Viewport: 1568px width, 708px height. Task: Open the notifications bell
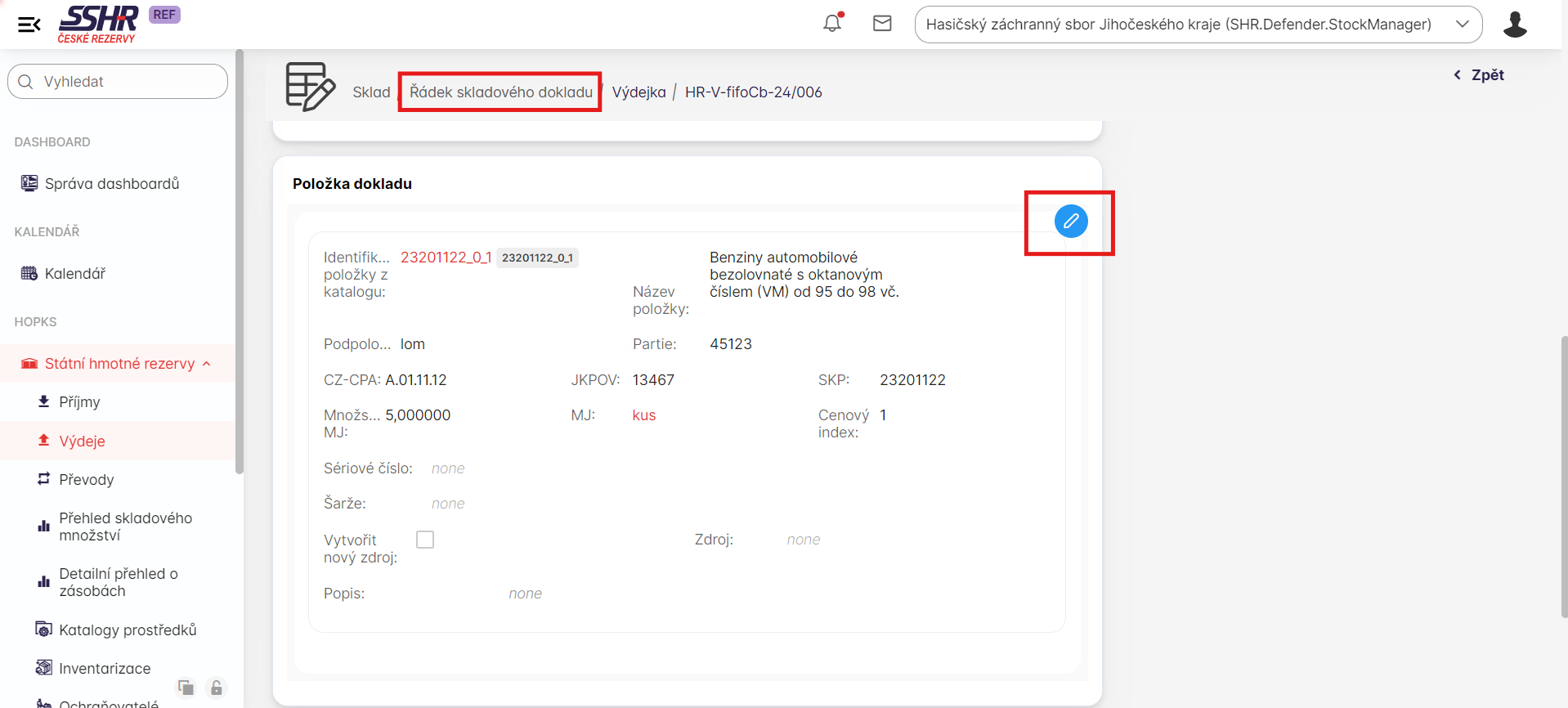pos(832,23)
